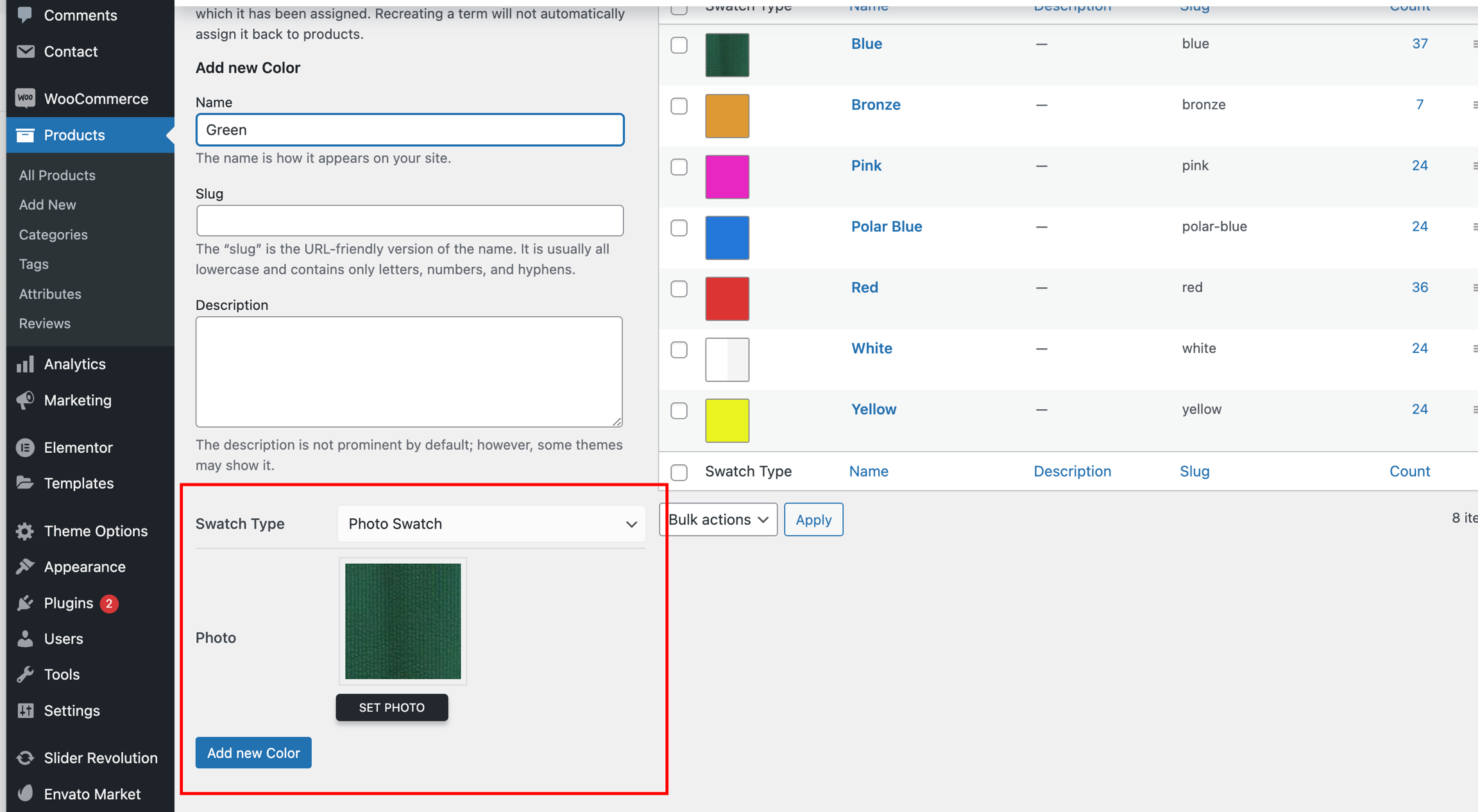Click into the Slug text field
The image size is (1478, 812).
click(x=409, y=221)
